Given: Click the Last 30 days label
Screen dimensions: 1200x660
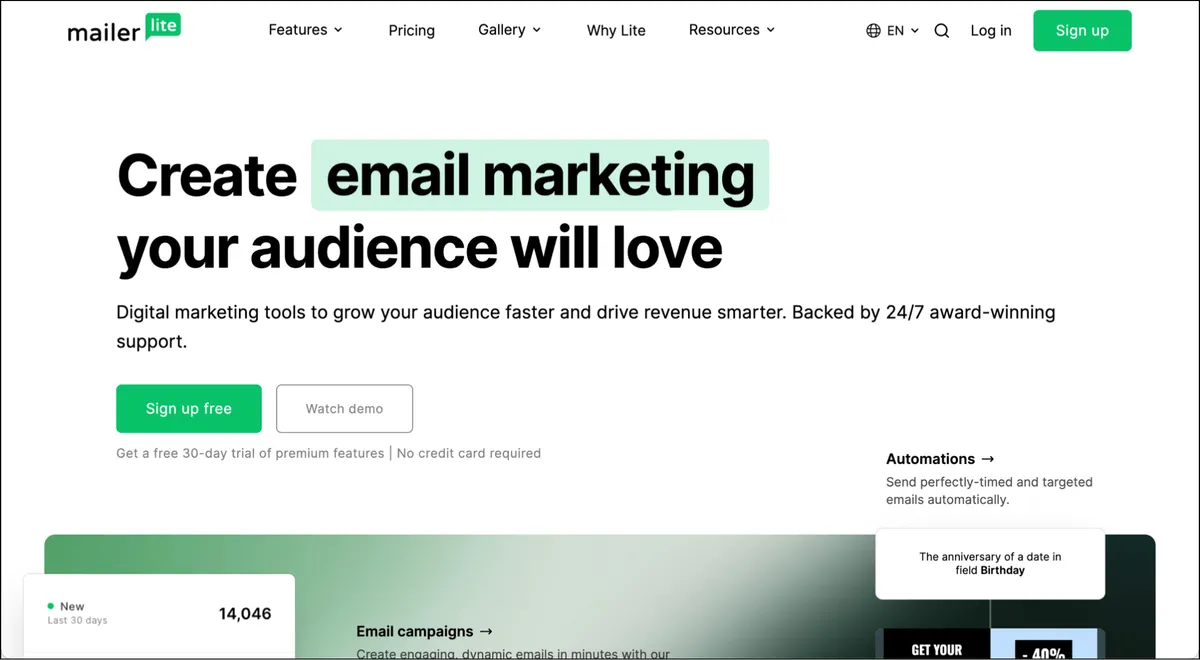Looking at the screenshot, I should pos(77,621).
